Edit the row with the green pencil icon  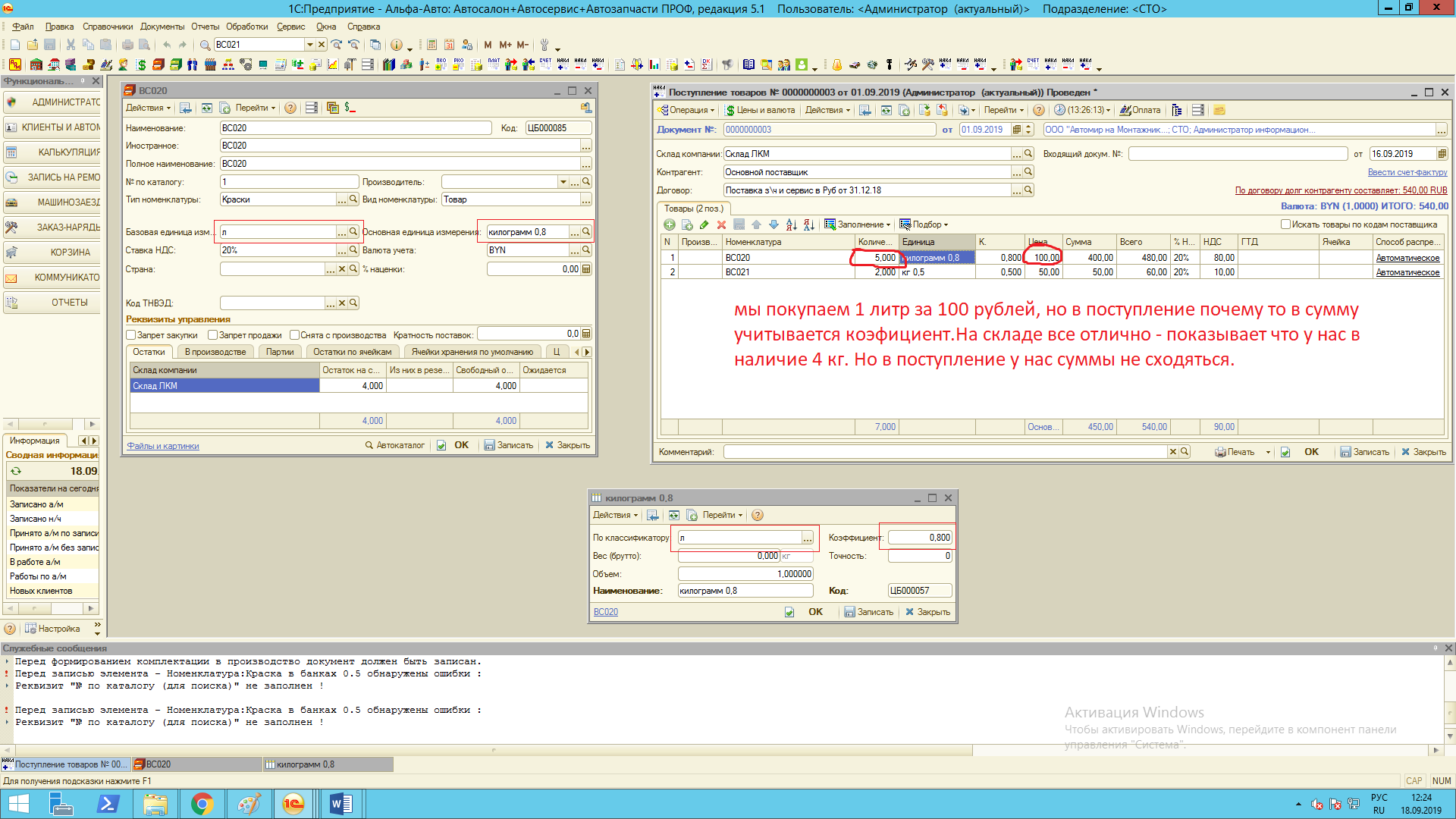pyautogui.click(x=704, y=224)
